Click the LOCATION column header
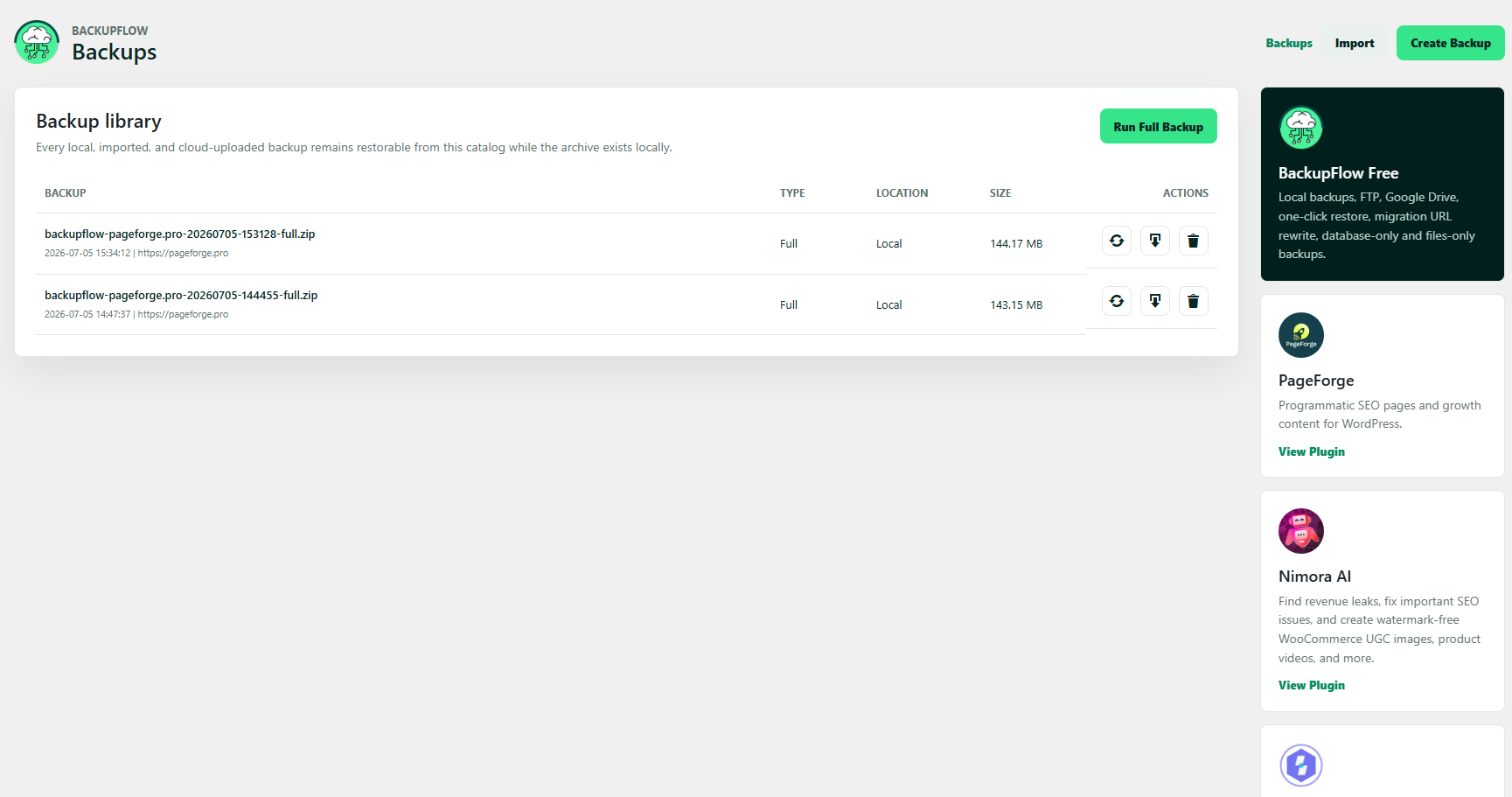 [902, 193]
